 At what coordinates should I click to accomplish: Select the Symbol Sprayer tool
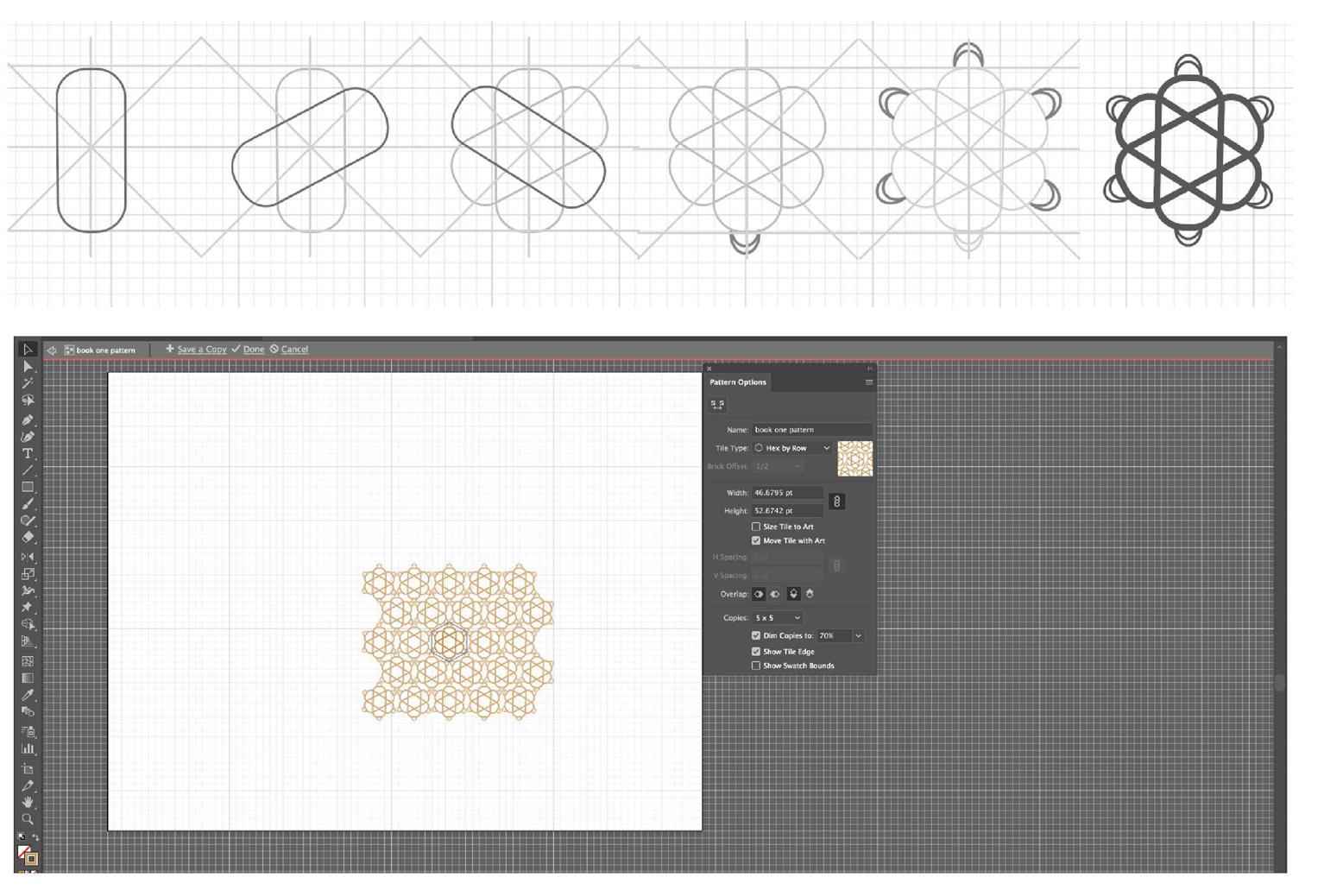click(x=28, y=732)
